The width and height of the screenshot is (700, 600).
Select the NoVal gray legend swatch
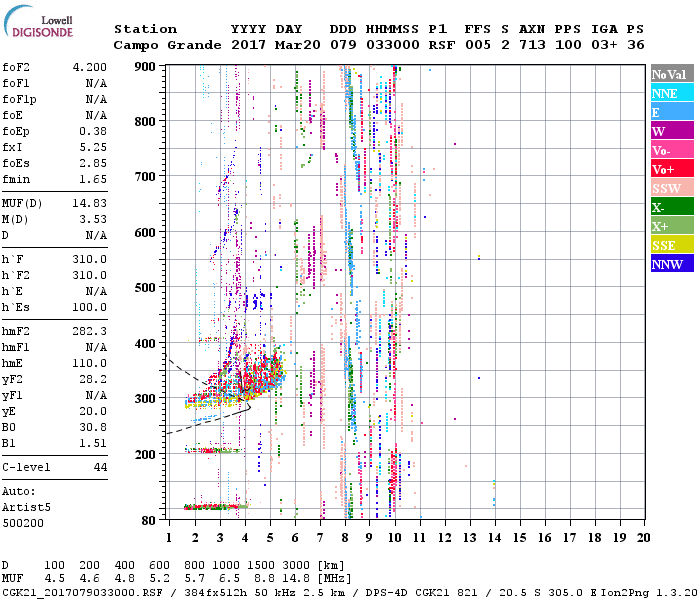point(672,74)
